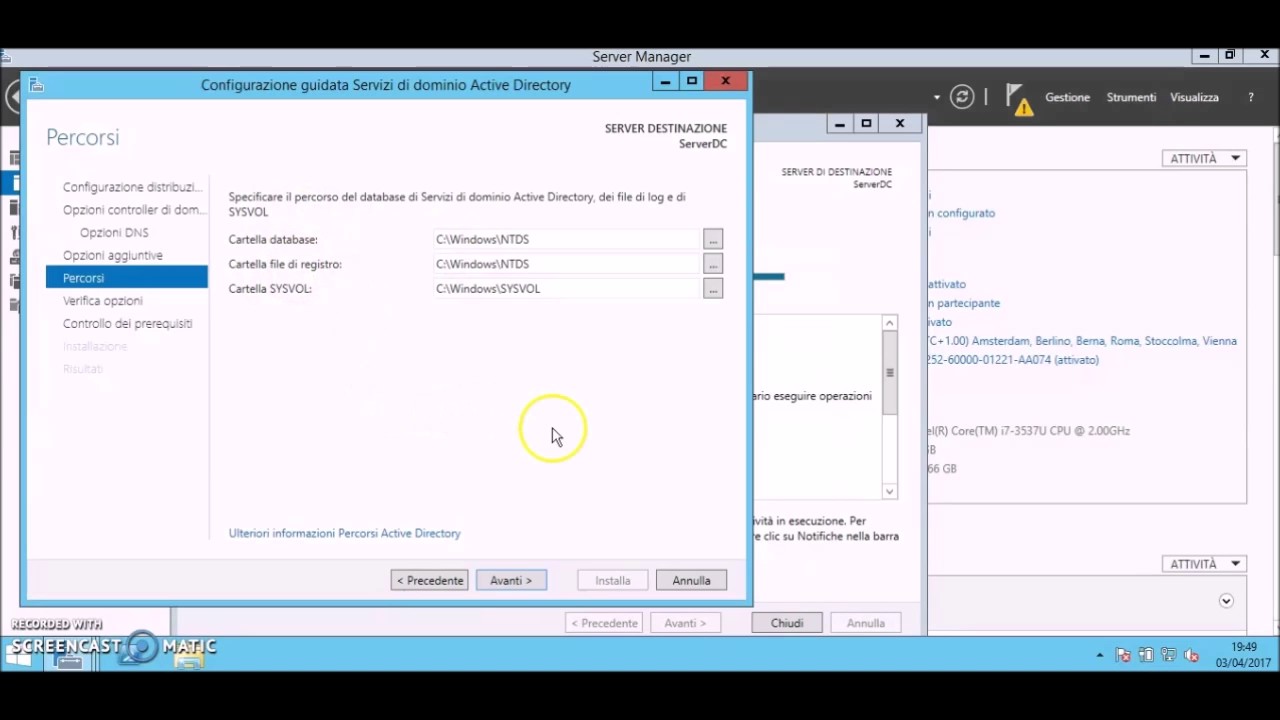Select the Opzioni DNS step
The width and height of the screenshot is (1280, 720).
114,232
